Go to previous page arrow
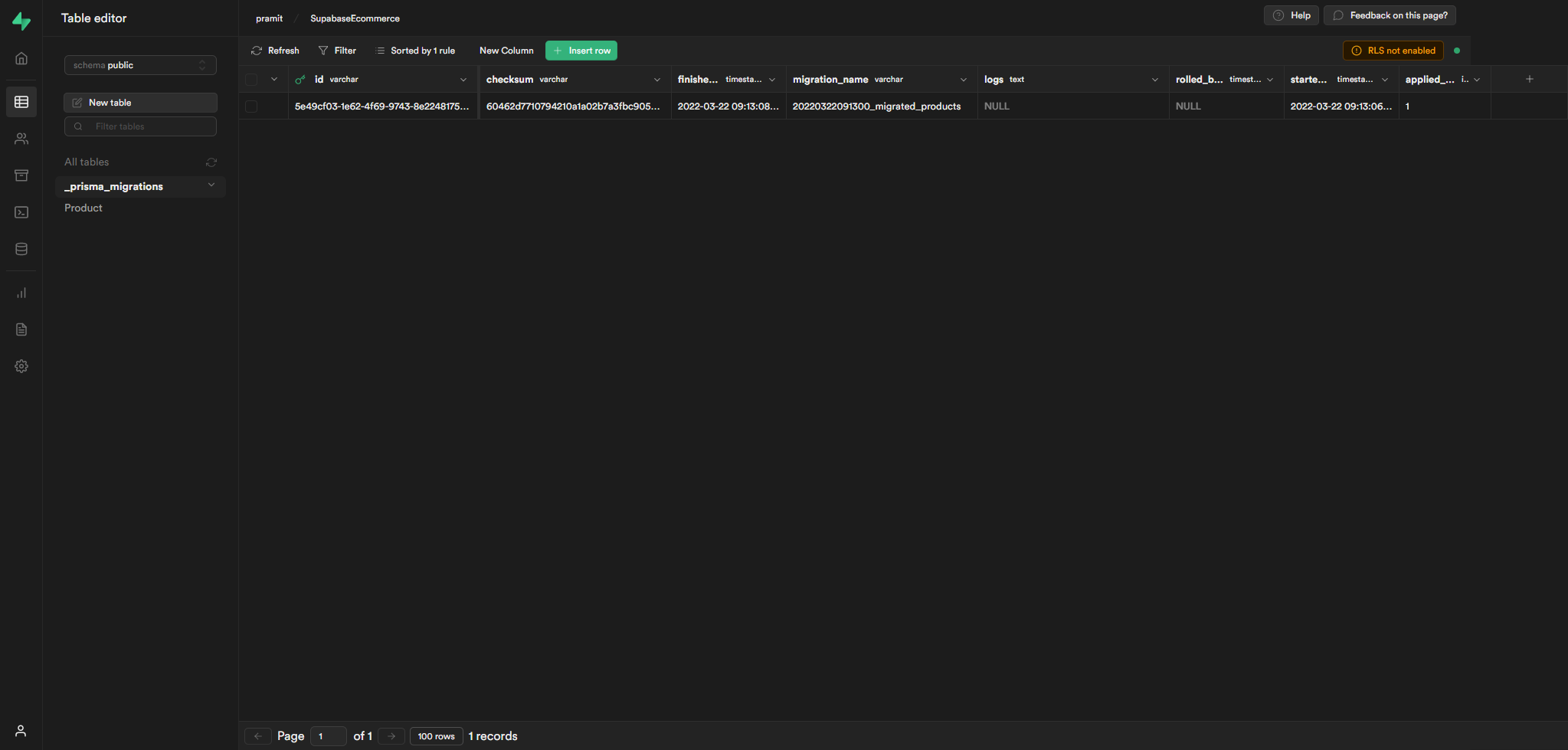 (x=258, y=736)
